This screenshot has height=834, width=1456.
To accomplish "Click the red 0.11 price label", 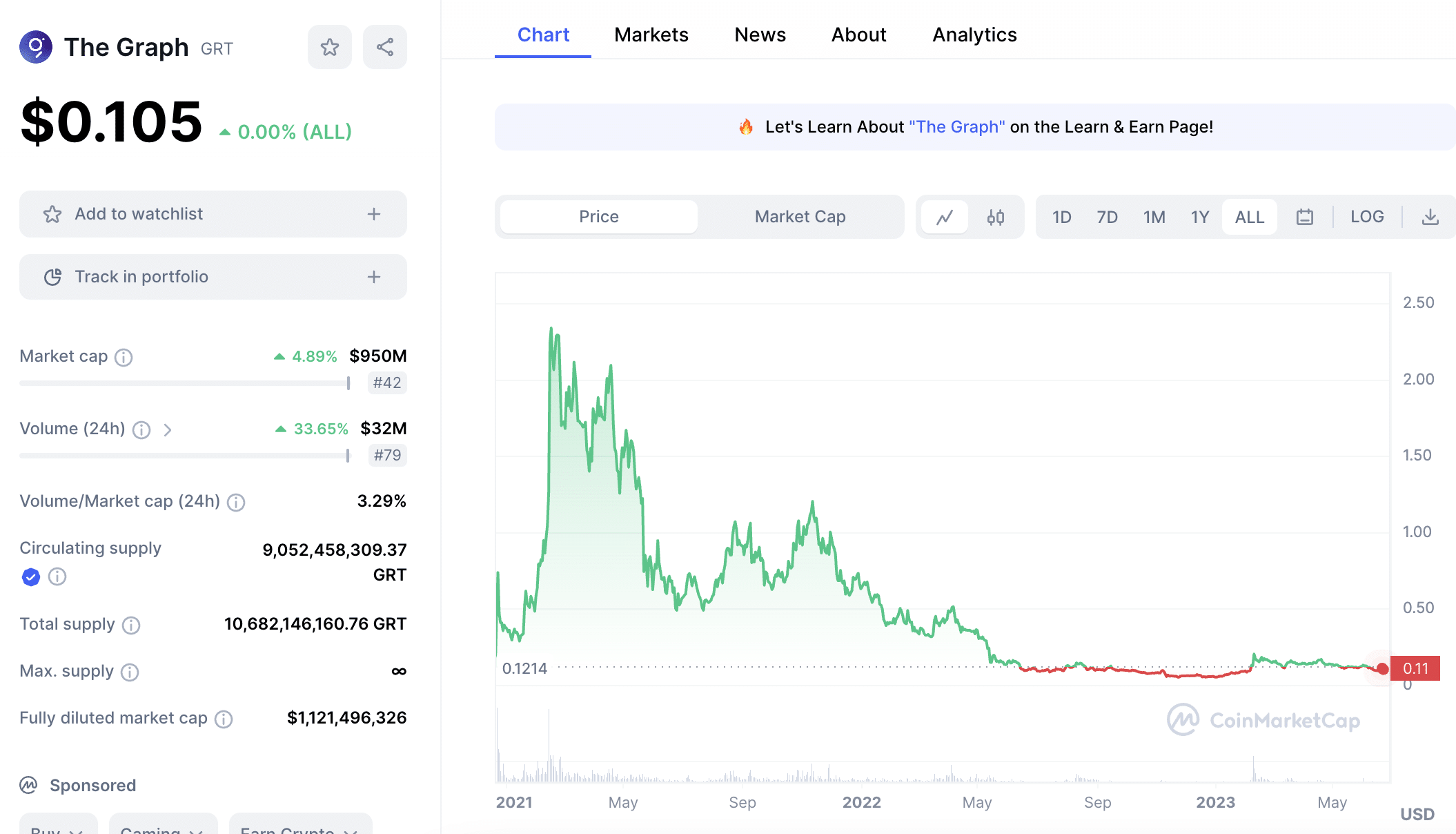I will [x=1415, y=668].
